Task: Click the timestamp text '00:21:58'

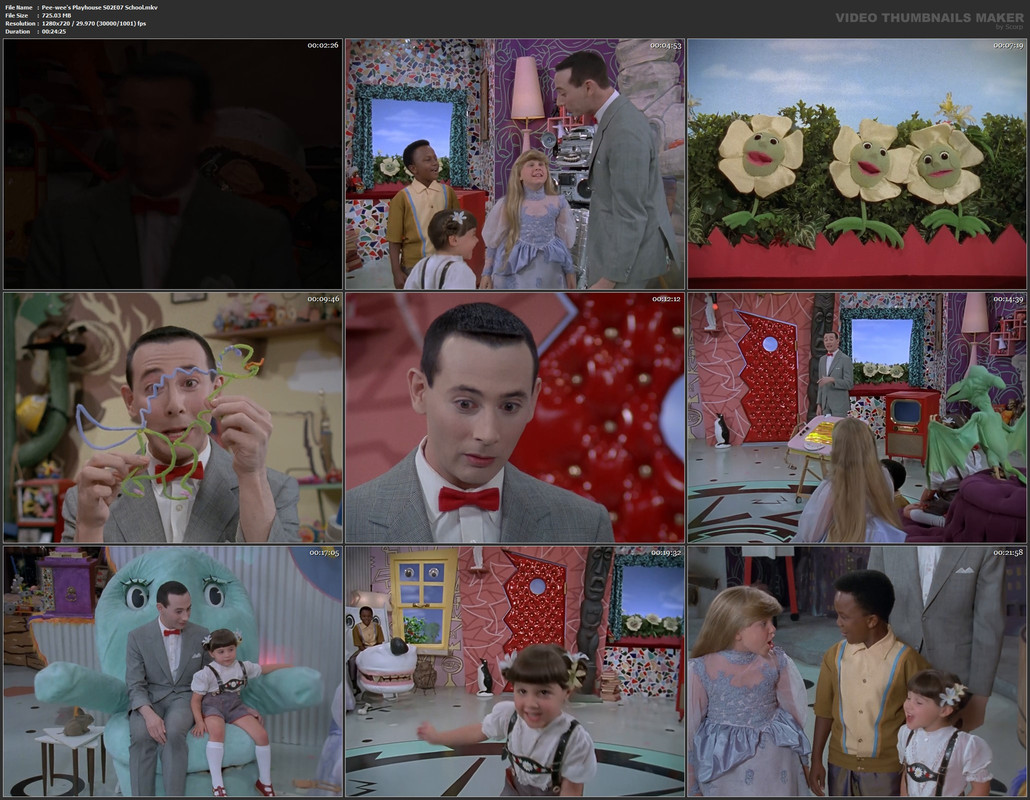Action: coord(1008,552)
